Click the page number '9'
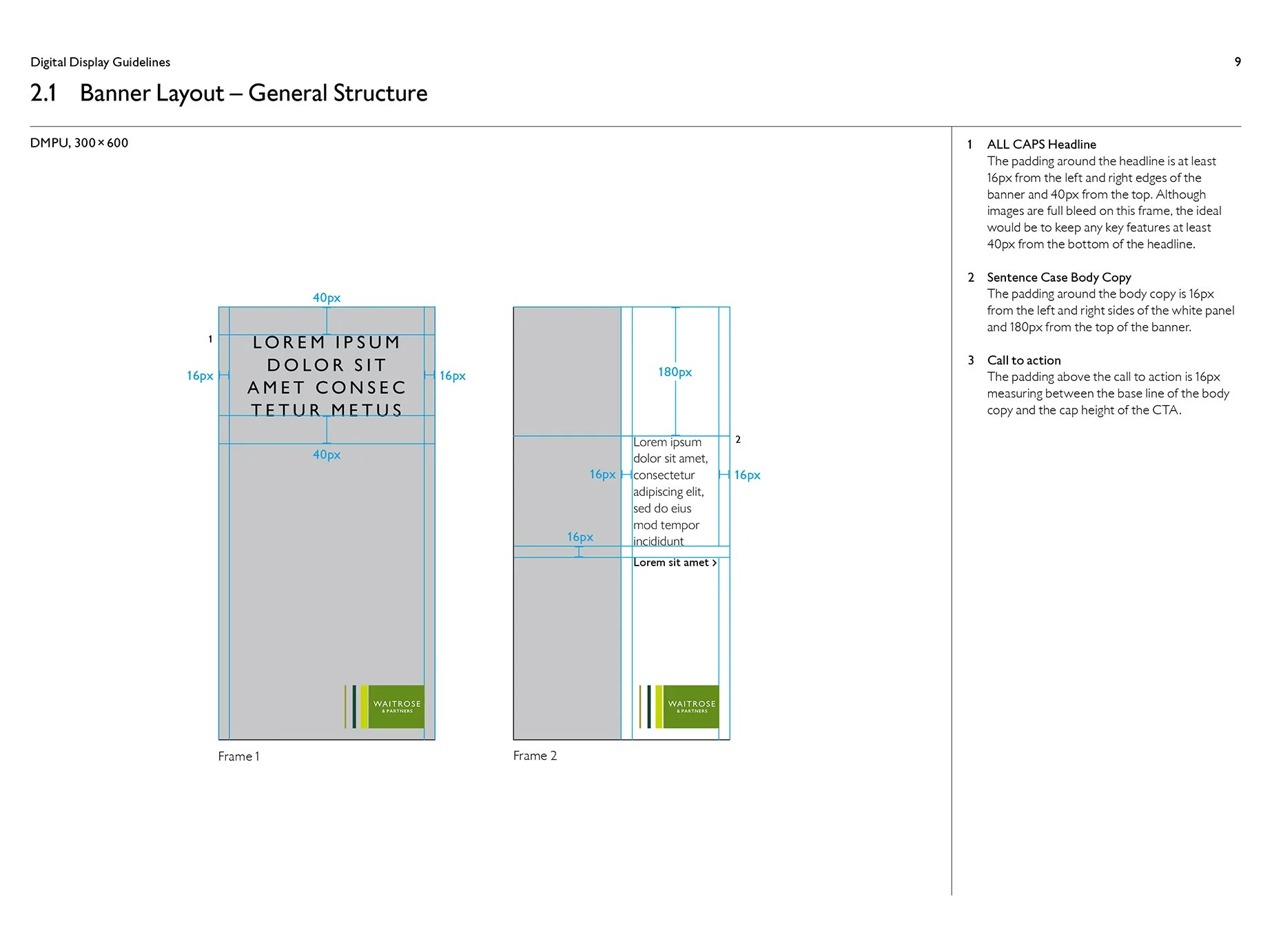Image resolution: width=1272 pixels, height=952 pixels. coord(1238,62)
